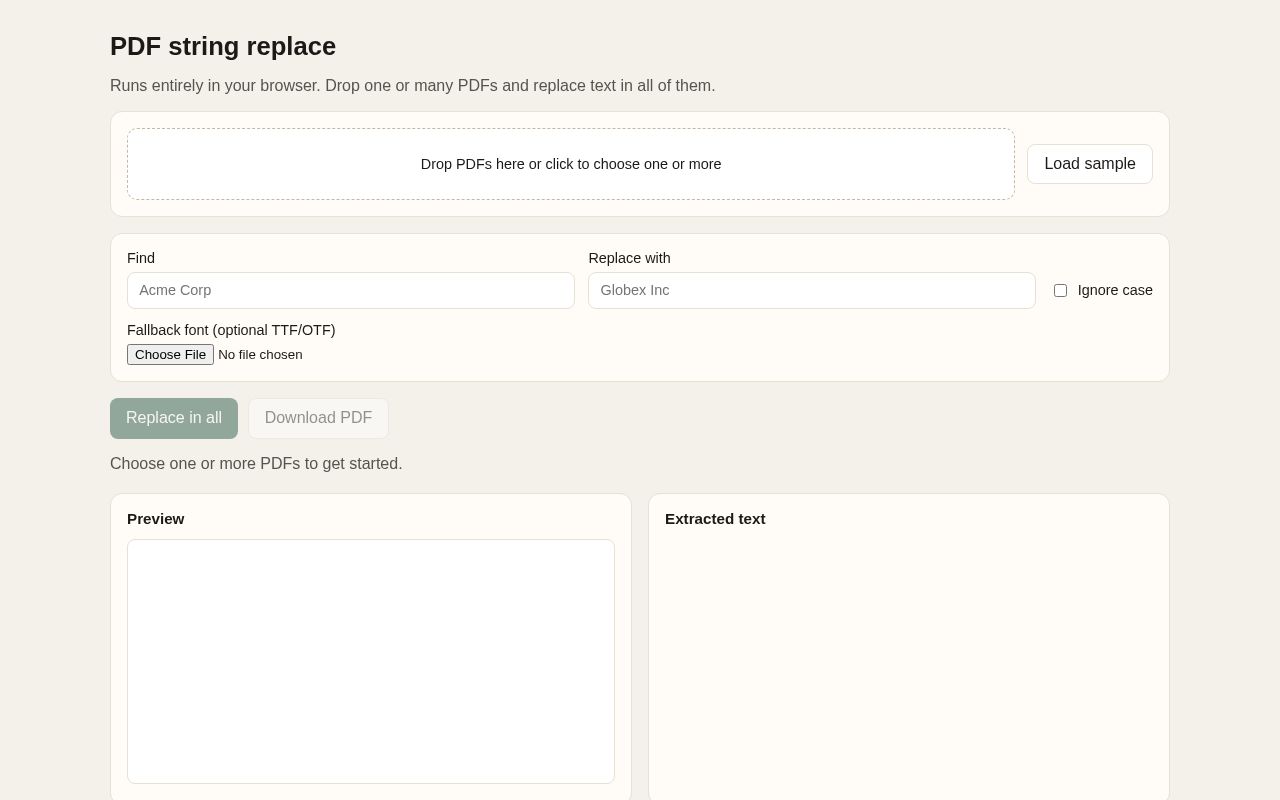Focus the Replace with text field

[x=812, y=290]
